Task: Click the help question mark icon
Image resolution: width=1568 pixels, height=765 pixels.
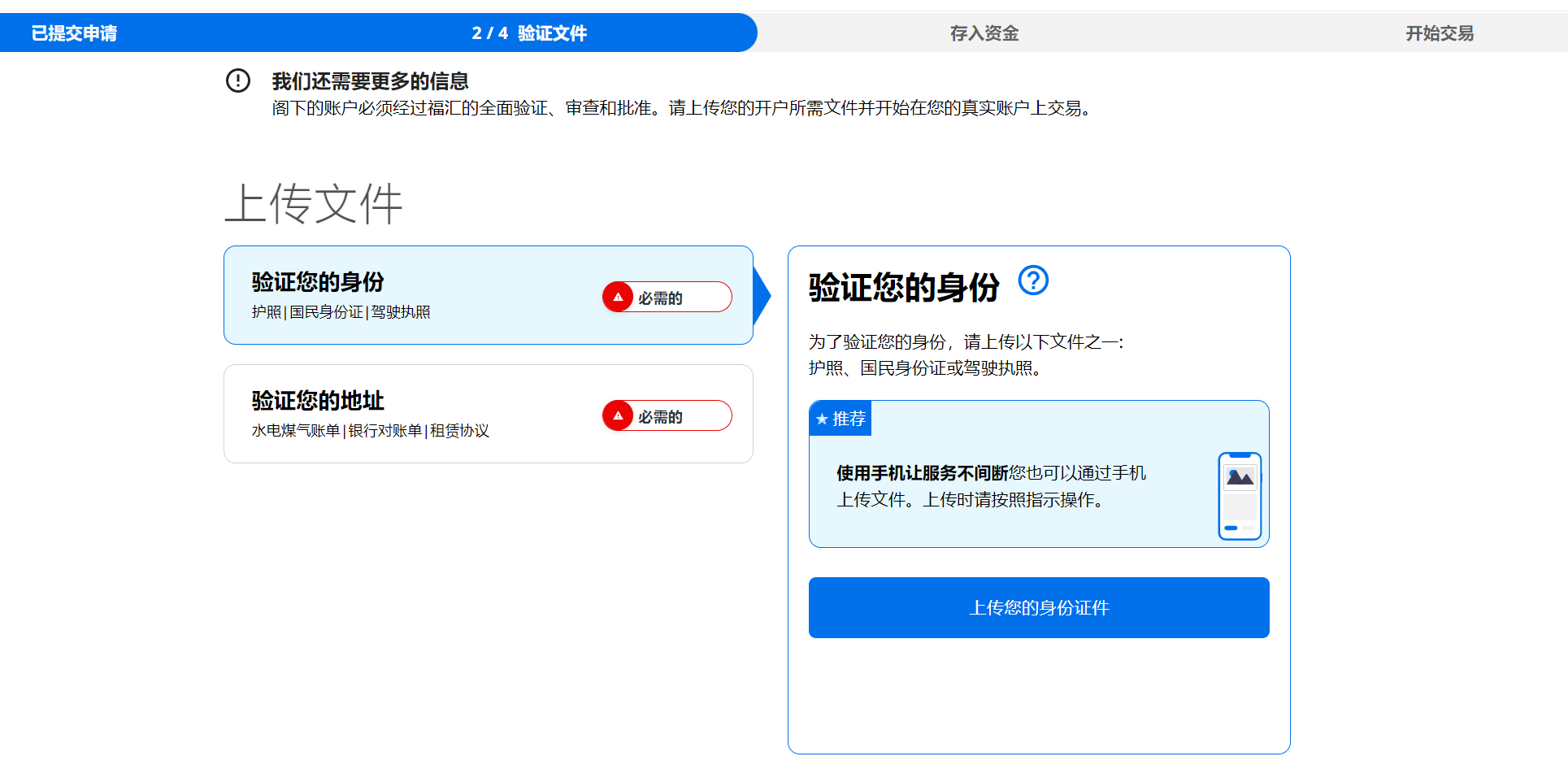Action: coord(1033,280)
